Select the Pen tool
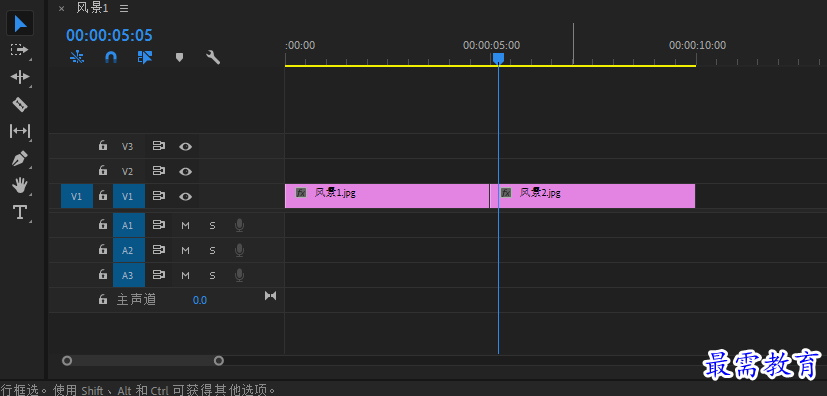The width and height of the screenshot is (827, 396). (20, 158)
